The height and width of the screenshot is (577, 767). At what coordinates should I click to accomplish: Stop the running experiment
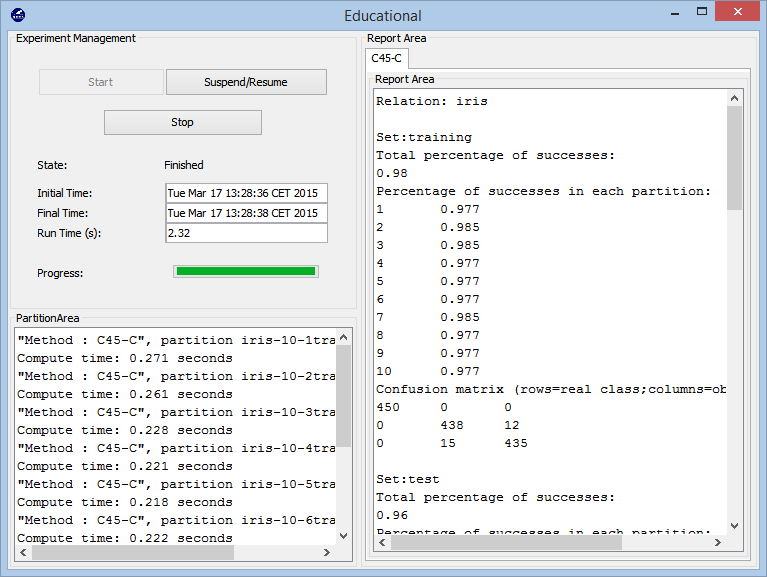(182, 122)
